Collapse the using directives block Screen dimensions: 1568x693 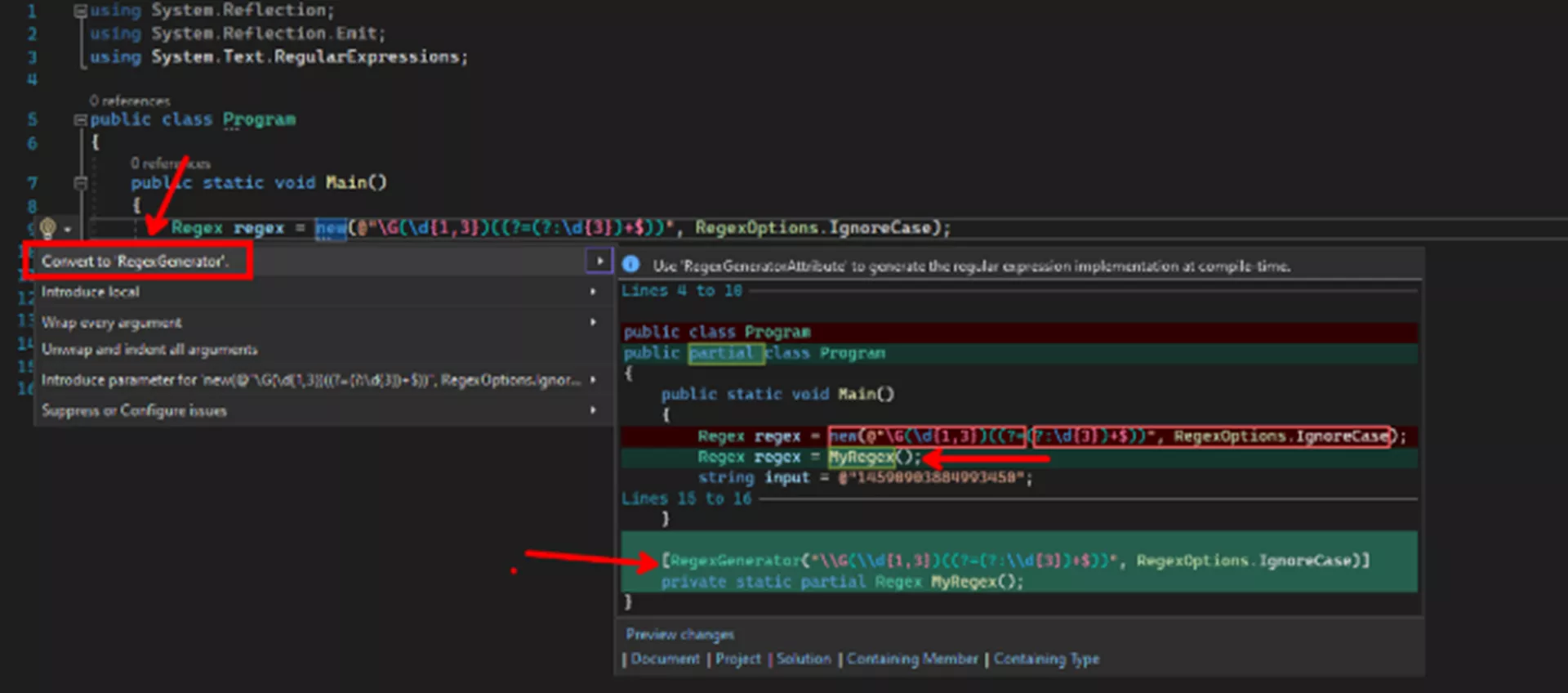[80, 11]
